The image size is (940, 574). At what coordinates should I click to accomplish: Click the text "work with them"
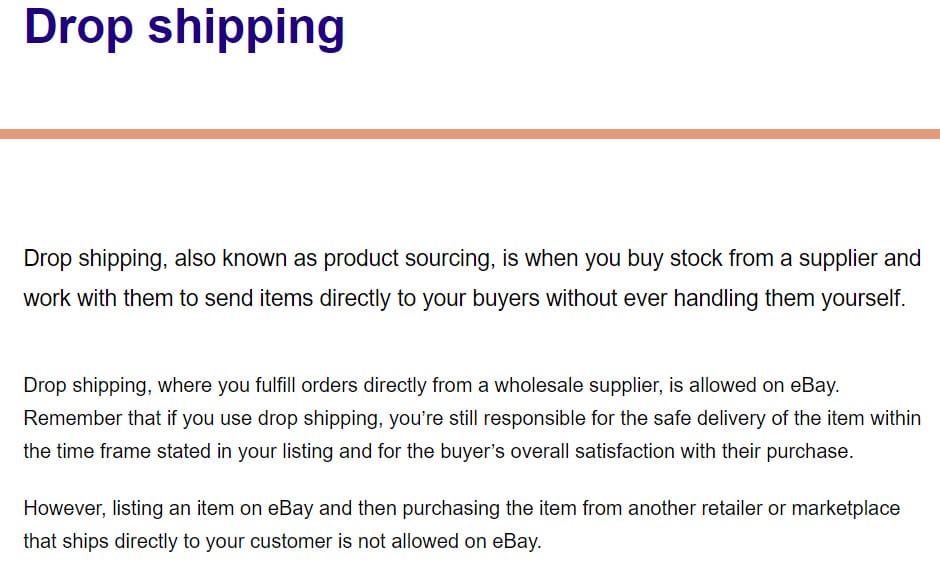(x=98, y=298)
